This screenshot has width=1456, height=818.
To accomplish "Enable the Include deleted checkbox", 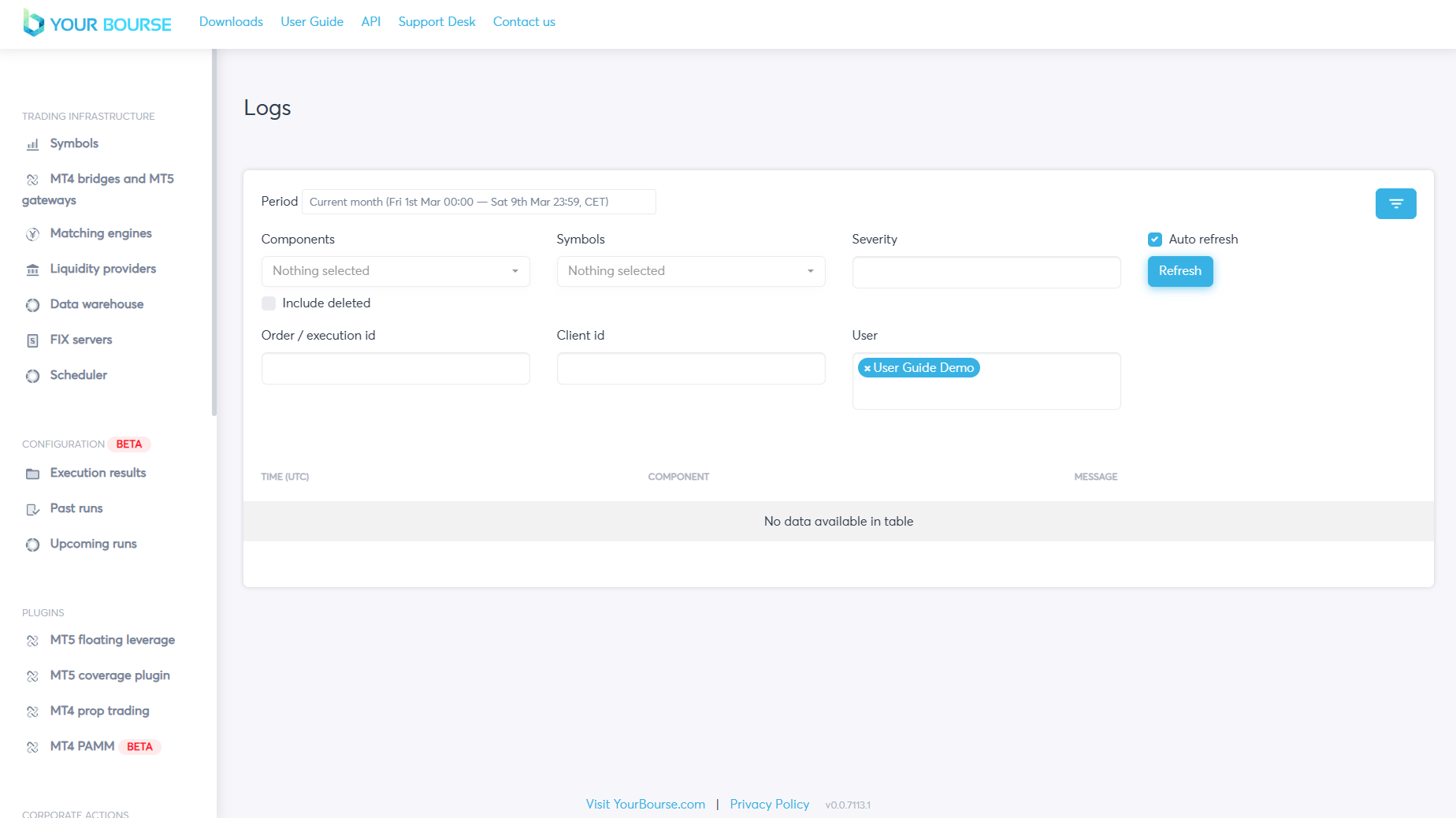I will 269,303.
